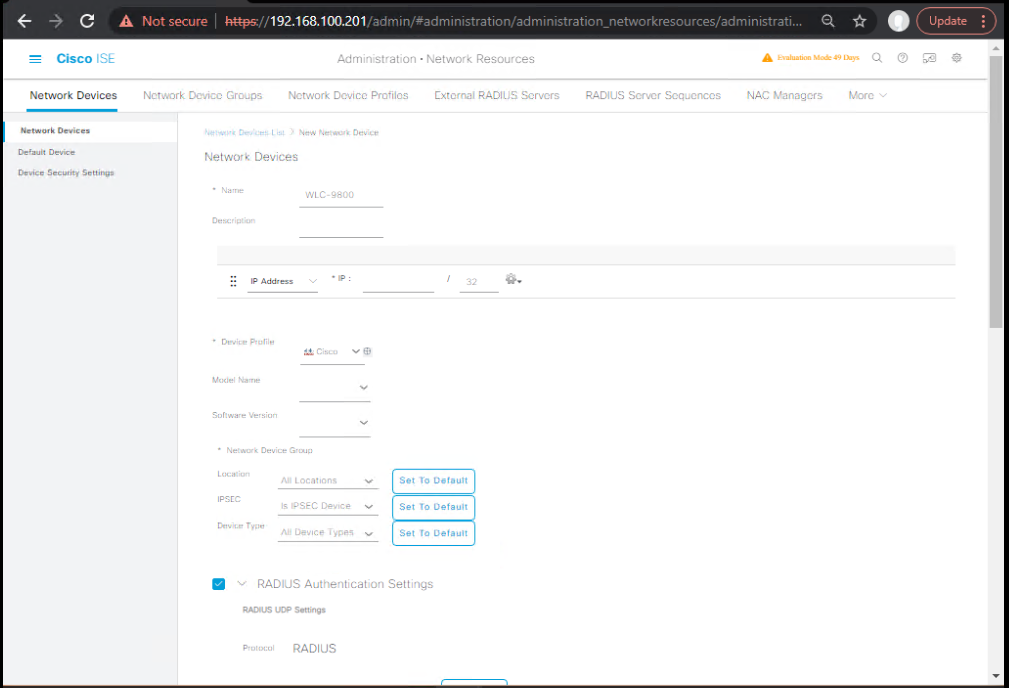Click the globe icon beside Device Profile
Screen dimensions: 1009x688
click(367, 351)
